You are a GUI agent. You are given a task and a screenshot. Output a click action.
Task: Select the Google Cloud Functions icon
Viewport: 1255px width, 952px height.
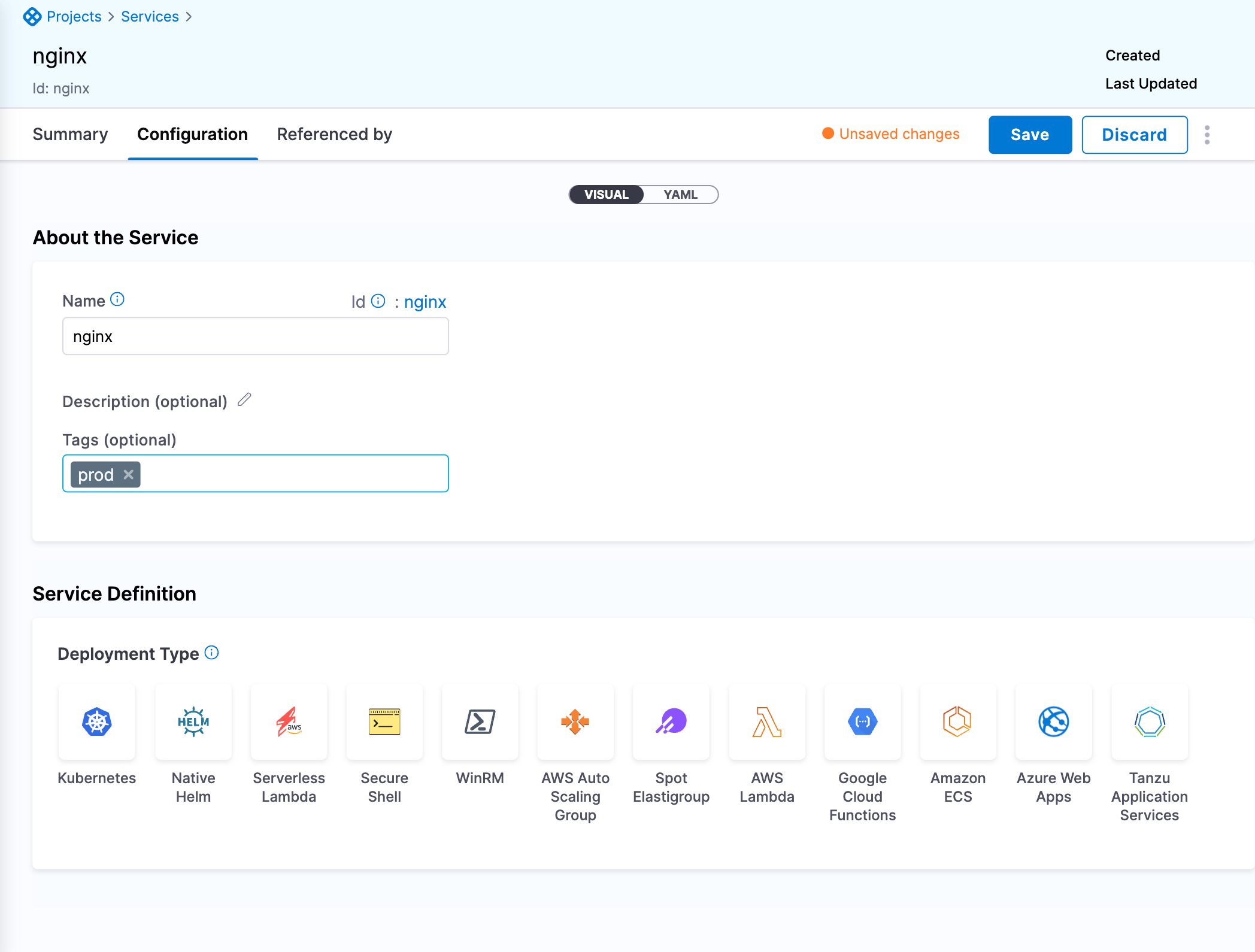pos(862,721)
